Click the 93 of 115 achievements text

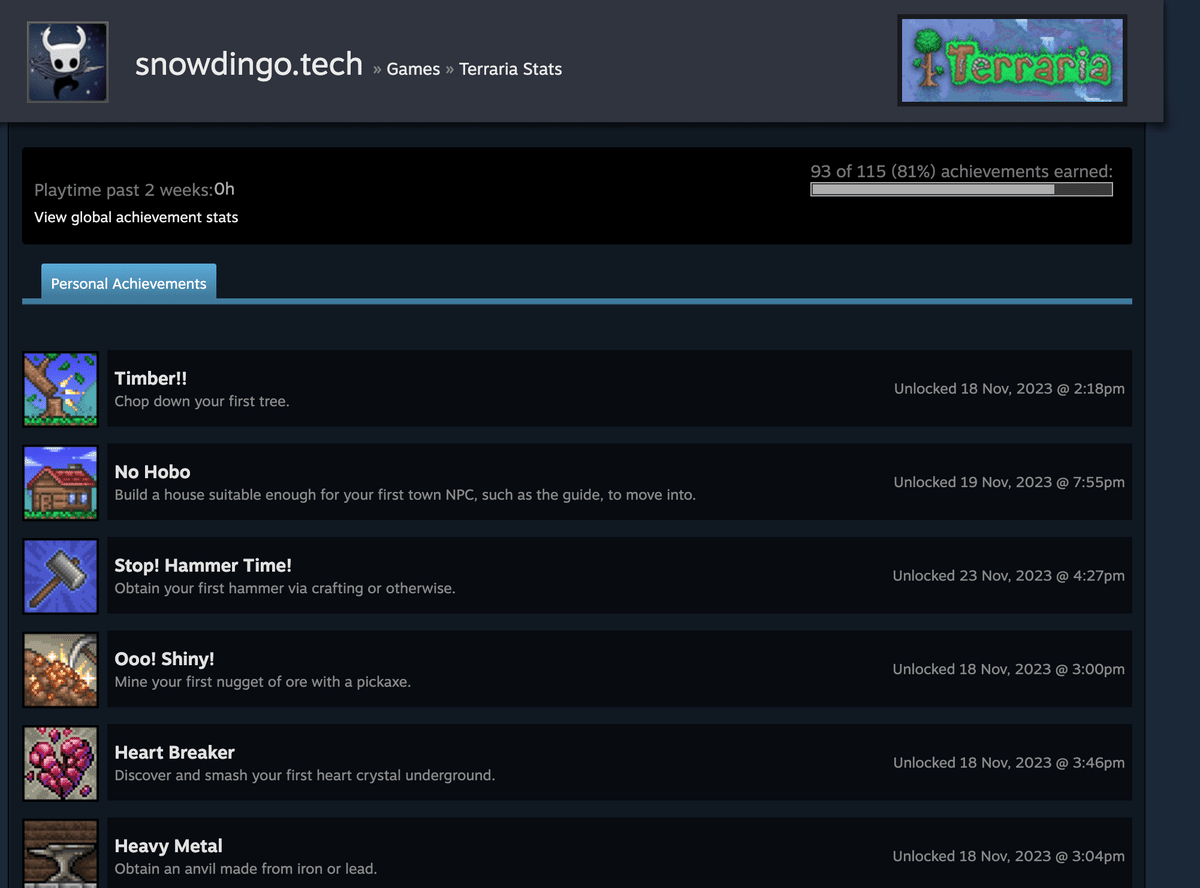[960, 171]
